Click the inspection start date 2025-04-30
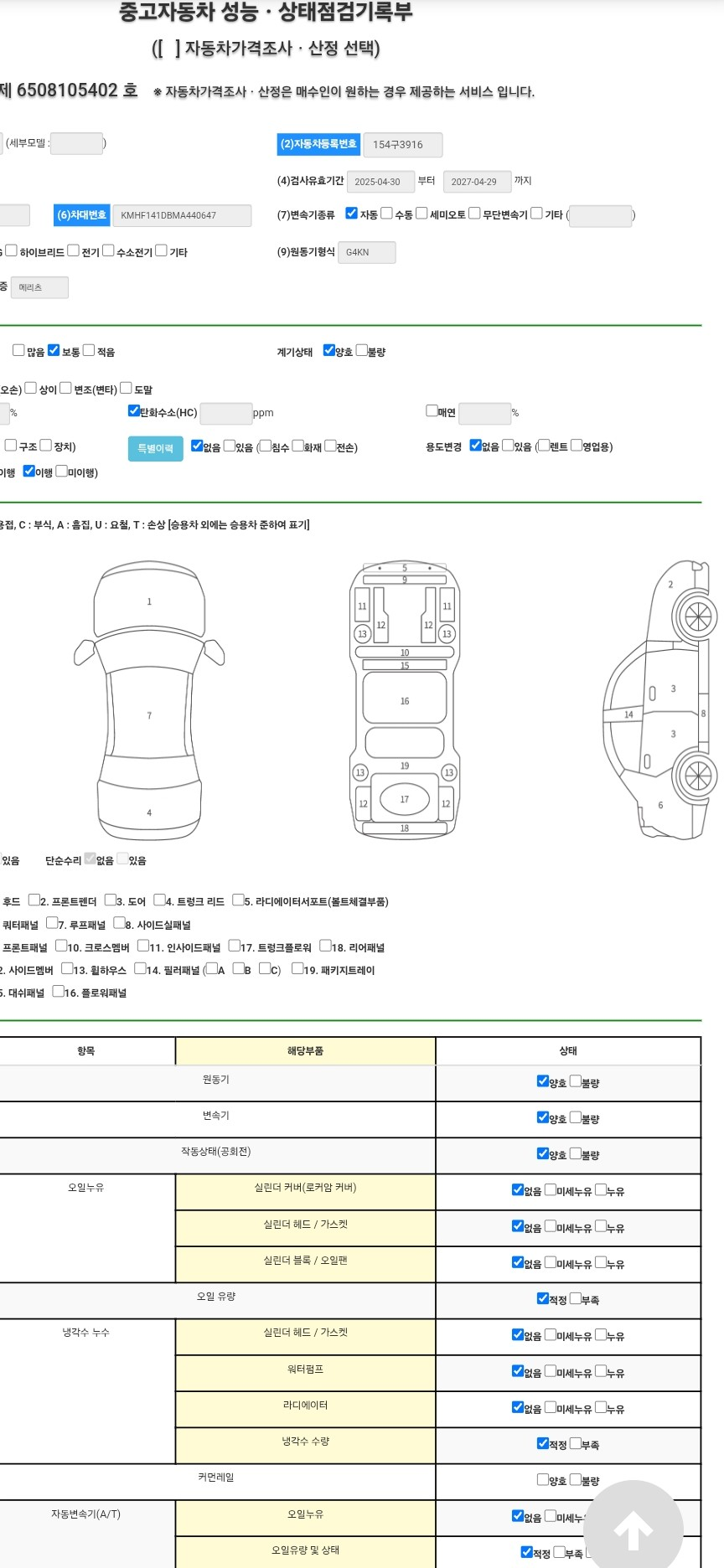Image resolution: width=724 pixels, height=1568 pixels. (380, 182)
